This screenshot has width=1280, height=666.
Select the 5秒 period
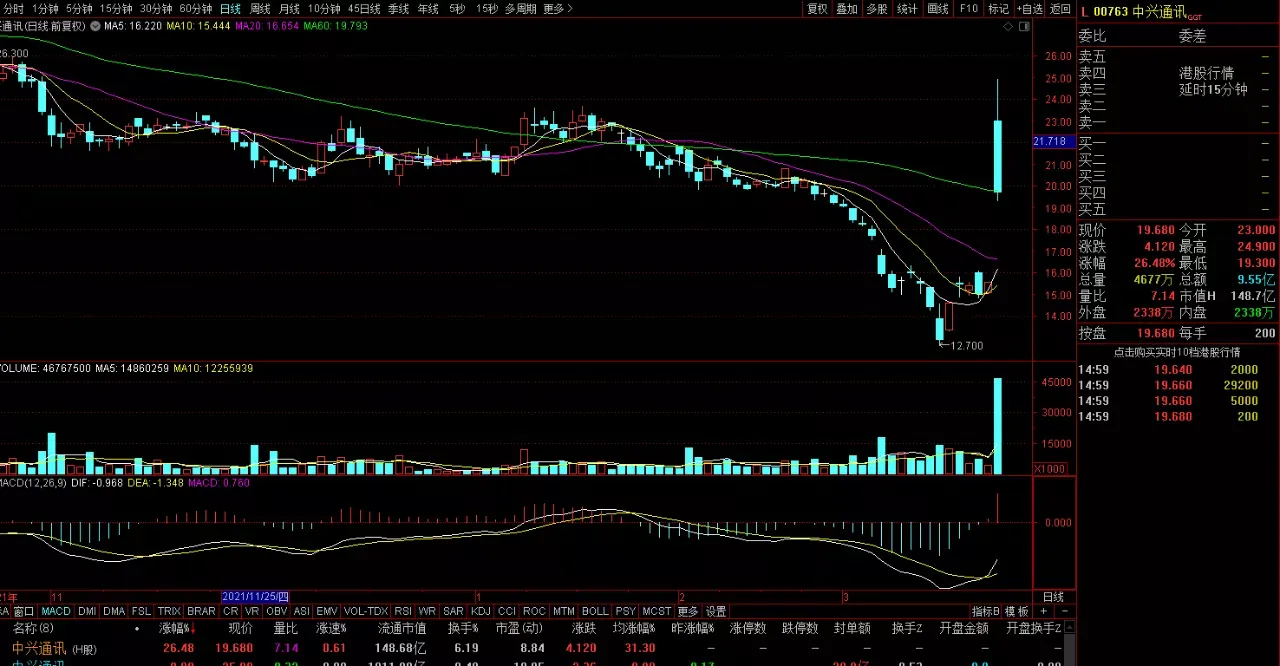click(456, 9)
